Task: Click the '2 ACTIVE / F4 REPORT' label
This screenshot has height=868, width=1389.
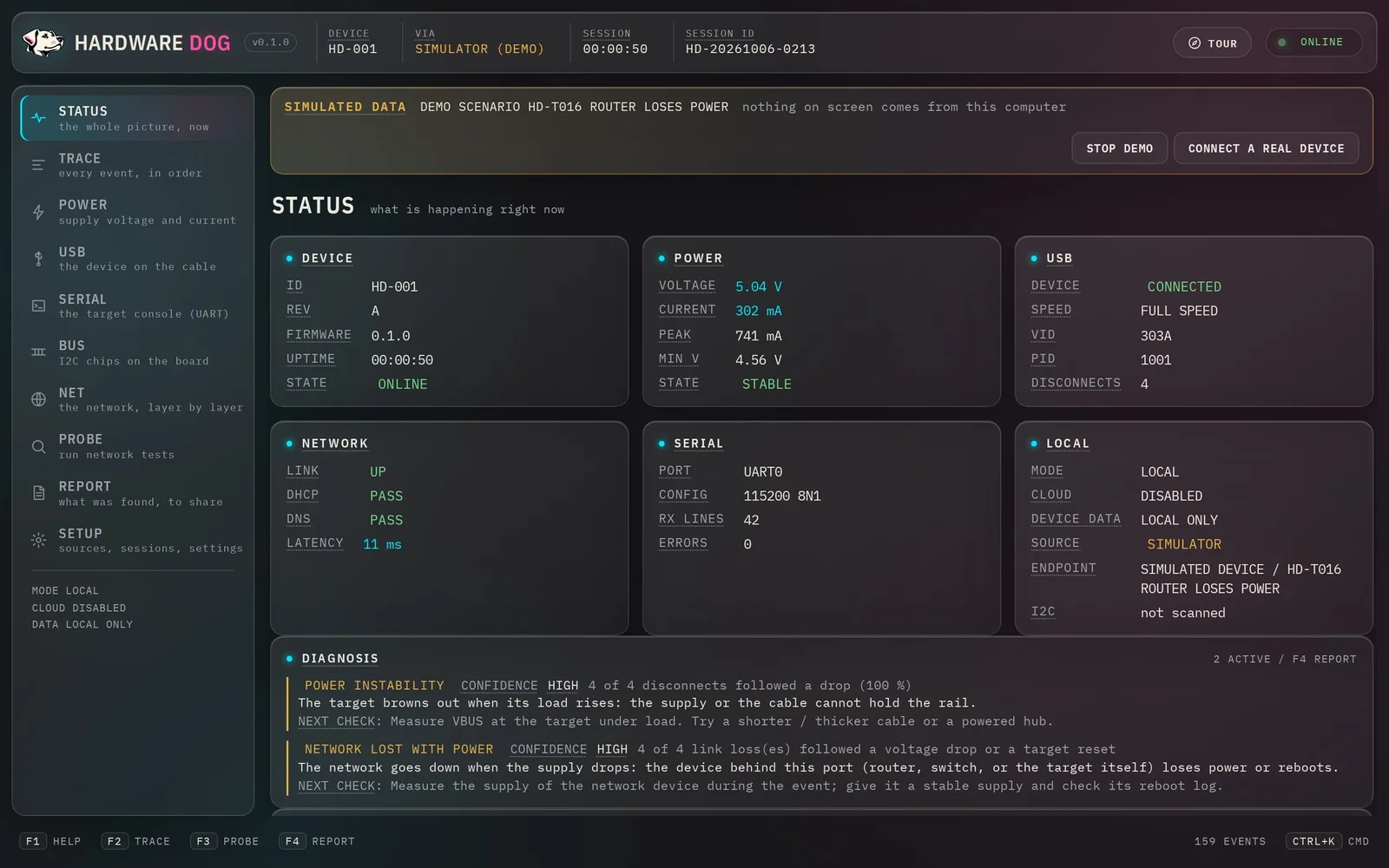Action: pos(1285,659)
